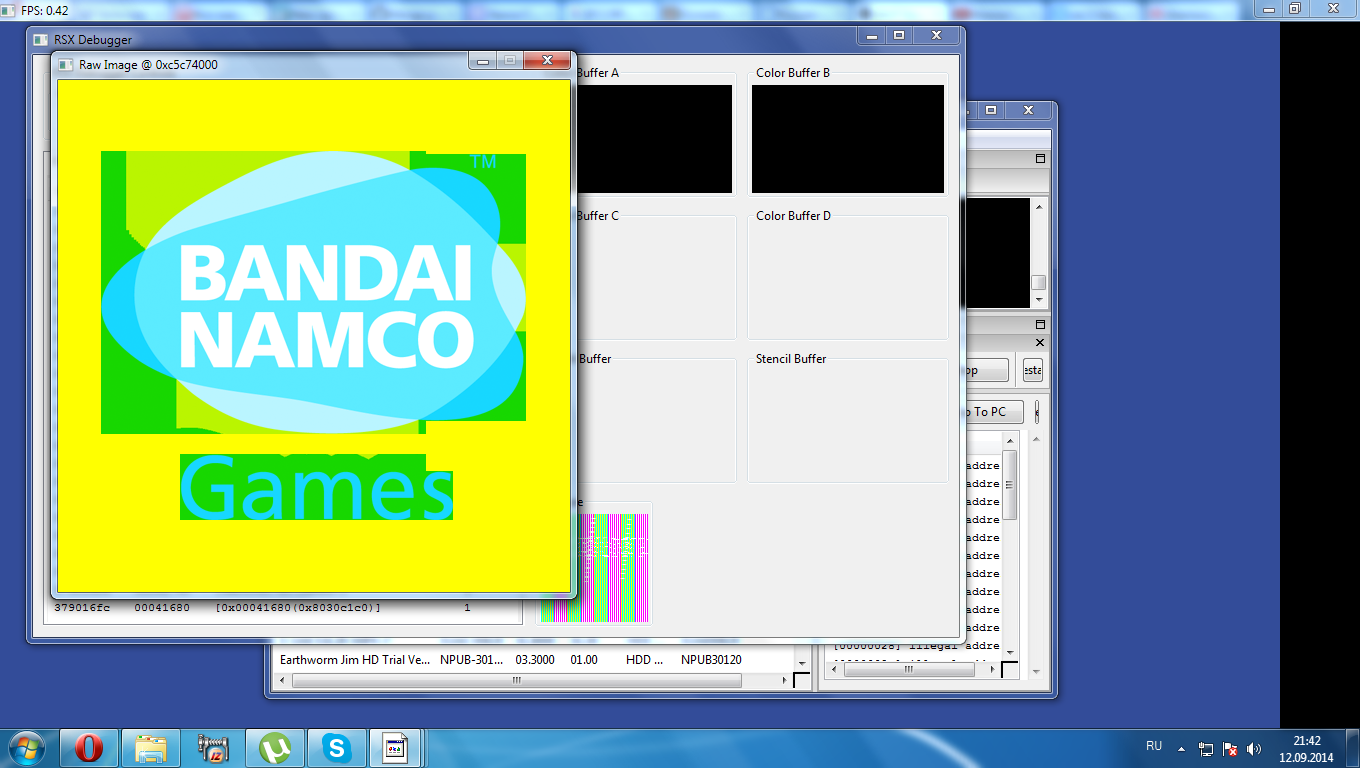Image resolution: width=1360 pixels, height=768 pixels.
Task: Click the game list horizontal scrollbar
Action: coord(517,680)
